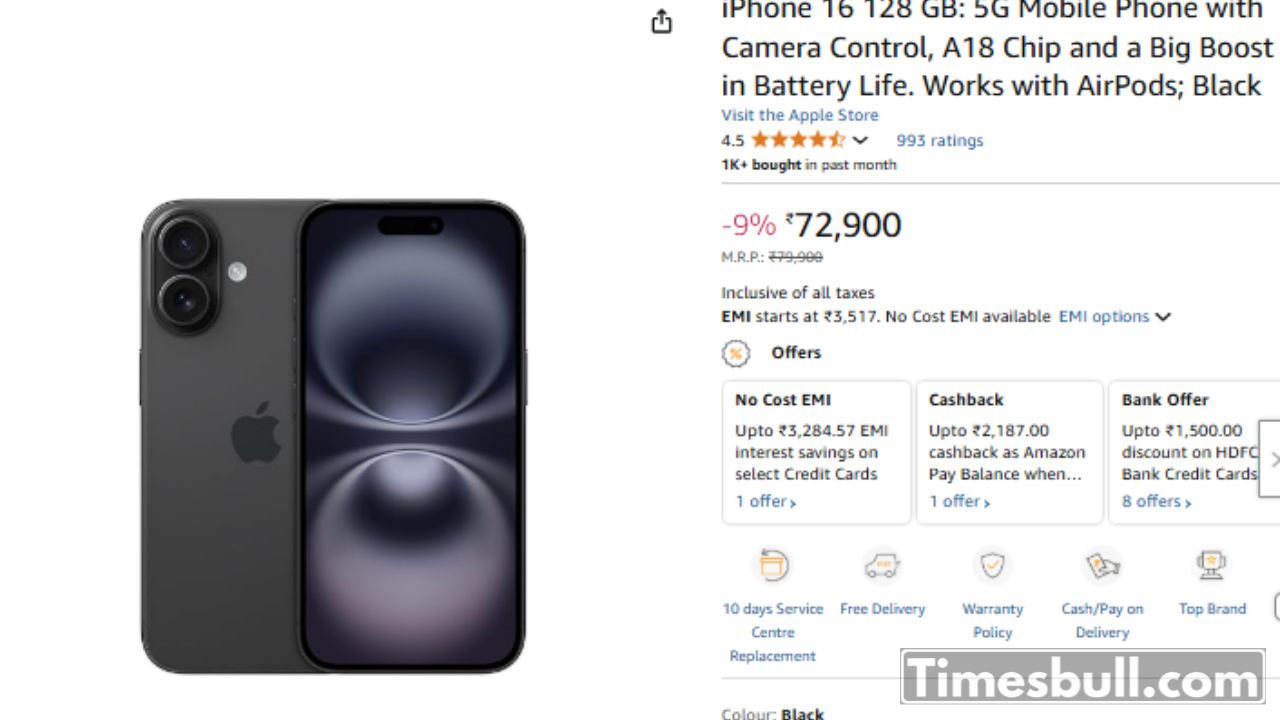This screenshot has width=1280, height=720.
Task: Click the Warranty Policy shield icon
Action: pos(992,566)
